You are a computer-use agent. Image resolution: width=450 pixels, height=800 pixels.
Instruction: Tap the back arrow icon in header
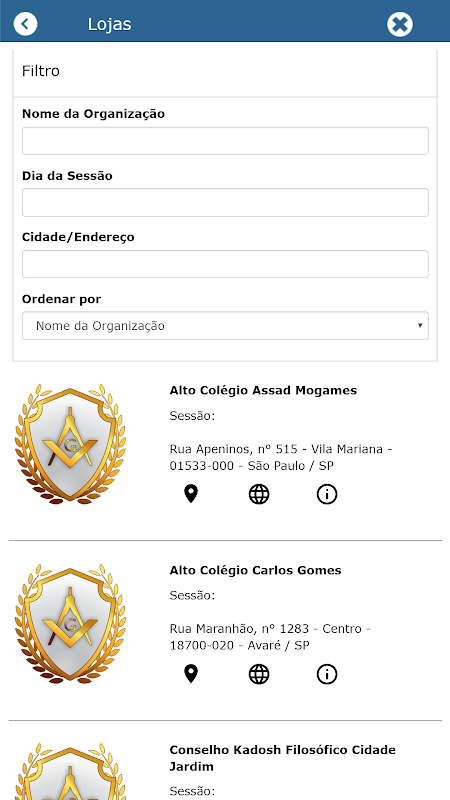click(x=26, y=24)
